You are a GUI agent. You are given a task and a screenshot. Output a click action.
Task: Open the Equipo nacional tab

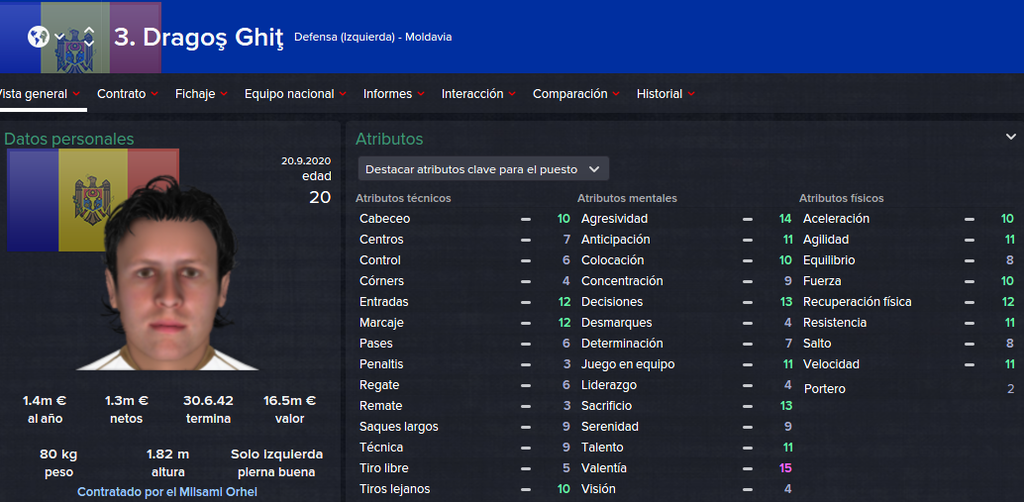[x=295, y=94]
